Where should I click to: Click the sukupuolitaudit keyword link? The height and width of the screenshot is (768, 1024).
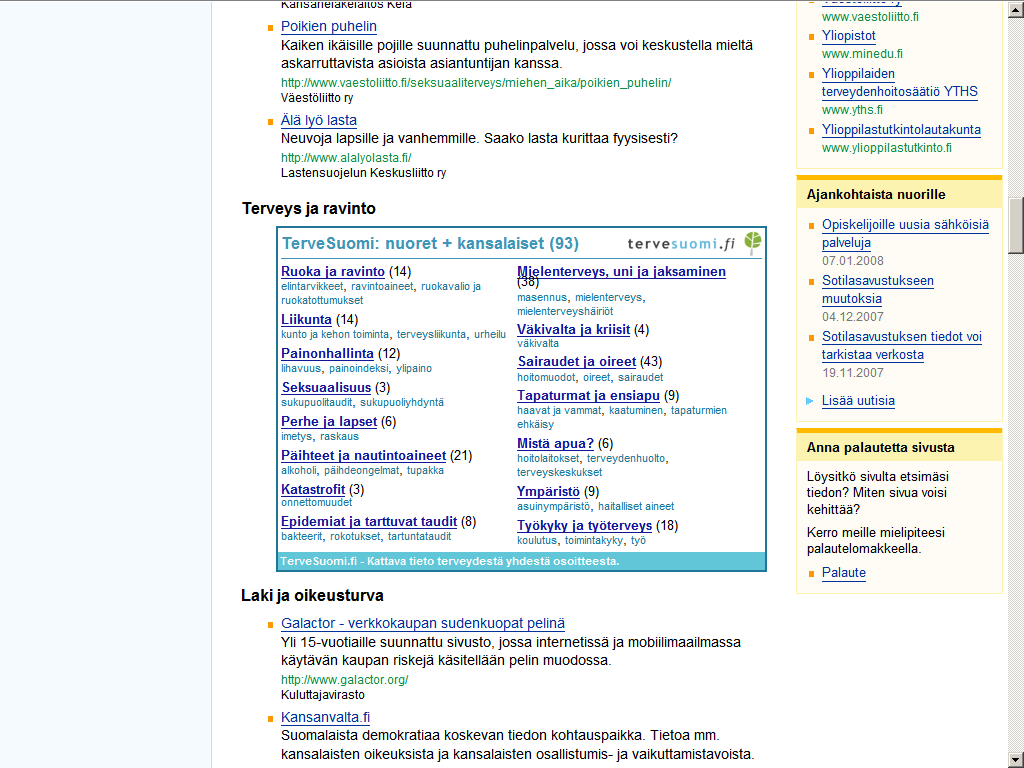(x=317, y=403)
